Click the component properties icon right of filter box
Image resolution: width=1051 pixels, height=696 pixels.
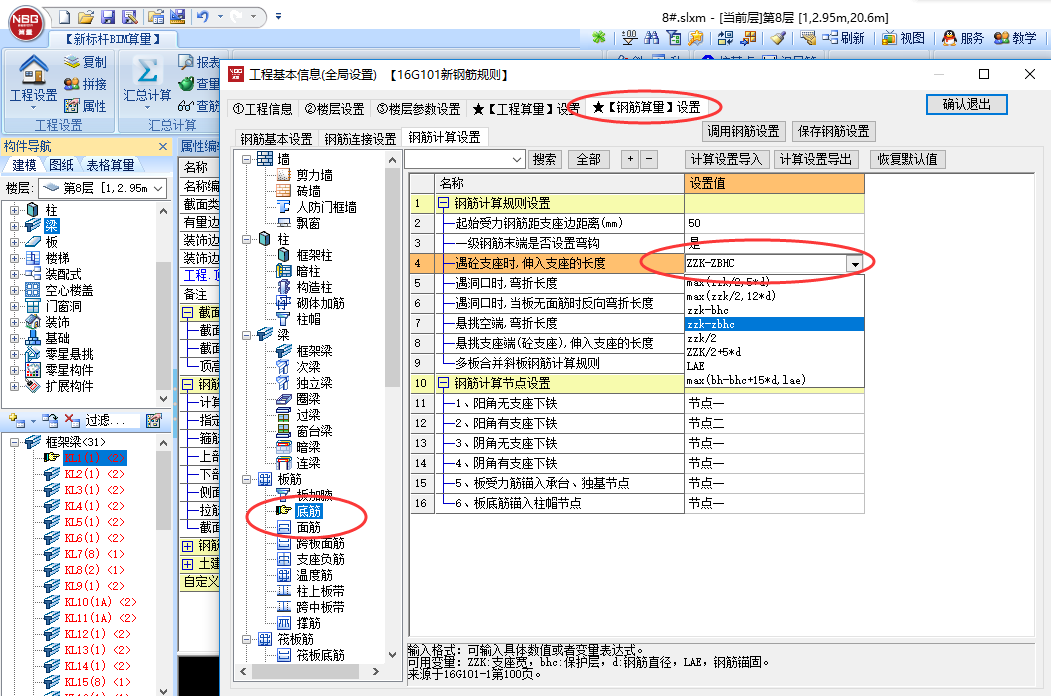(x=154, y=420)
